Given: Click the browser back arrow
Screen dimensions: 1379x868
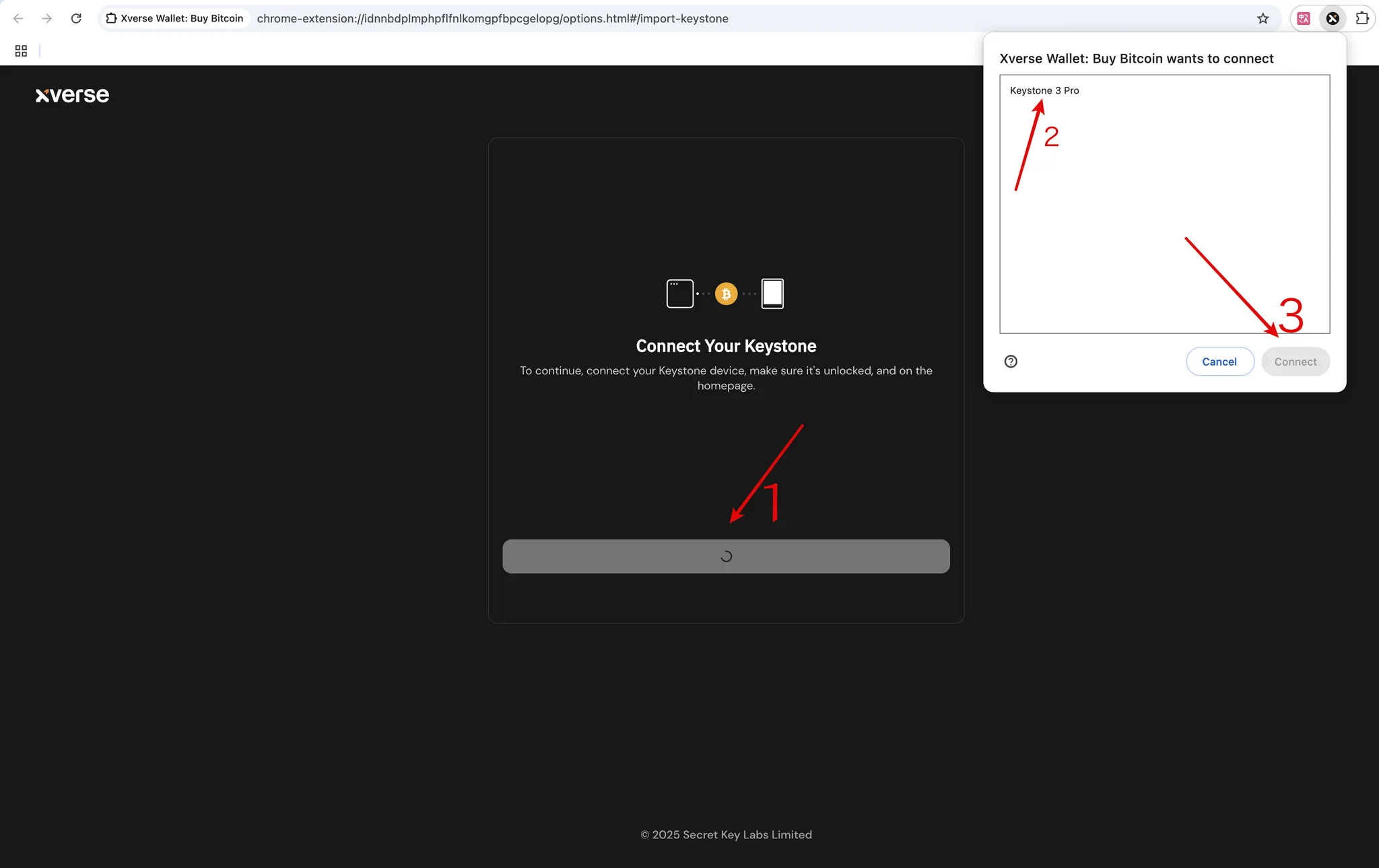Looking at the screenshot, I should 18,18.
